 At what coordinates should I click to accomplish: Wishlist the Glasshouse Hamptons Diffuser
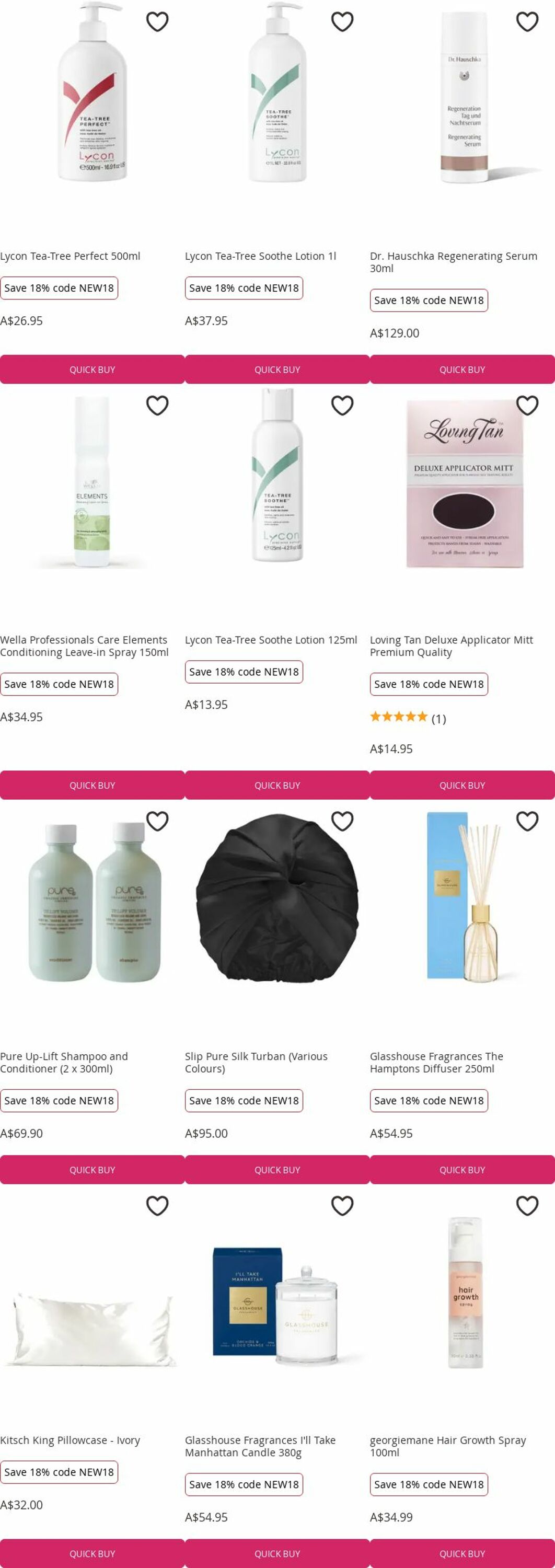pyautogui.click(x=527, y=821)
